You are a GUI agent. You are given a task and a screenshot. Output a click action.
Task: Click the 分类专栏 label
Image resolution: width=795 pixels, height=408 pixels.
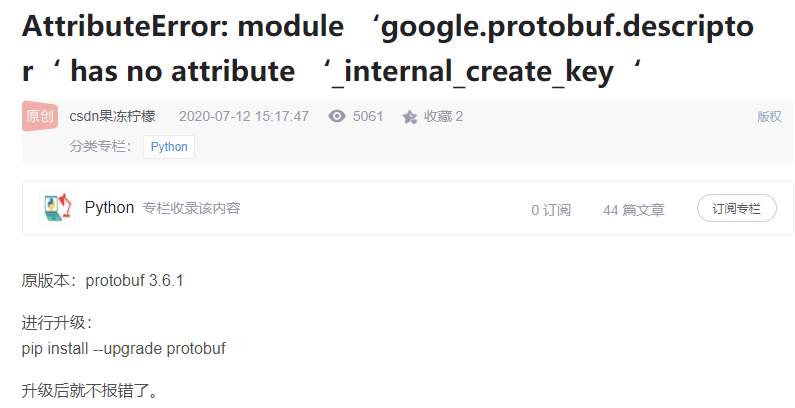click(101, 146)
